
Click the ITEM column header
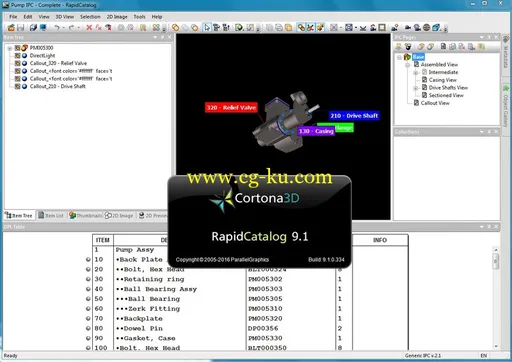coord(103,240)
